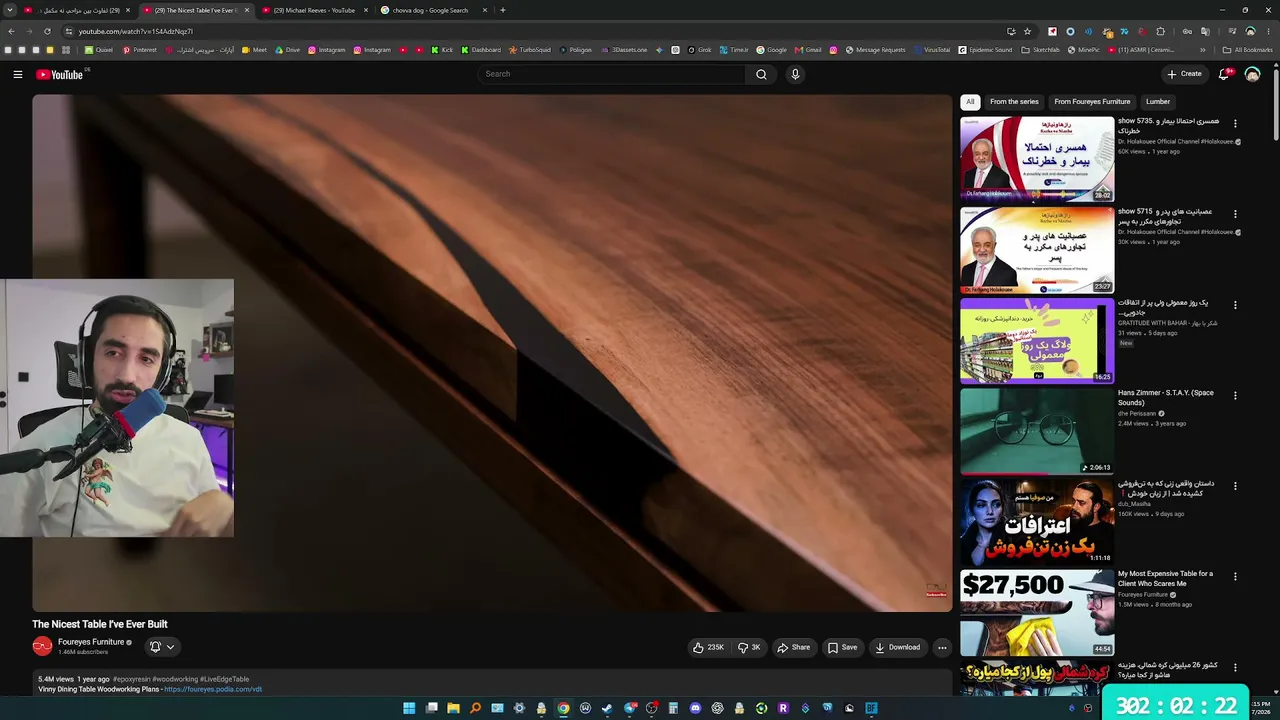Switch to the Michael Reeves - YouTube tab
Screen dimensions: 1280x720
click(313, 10)
